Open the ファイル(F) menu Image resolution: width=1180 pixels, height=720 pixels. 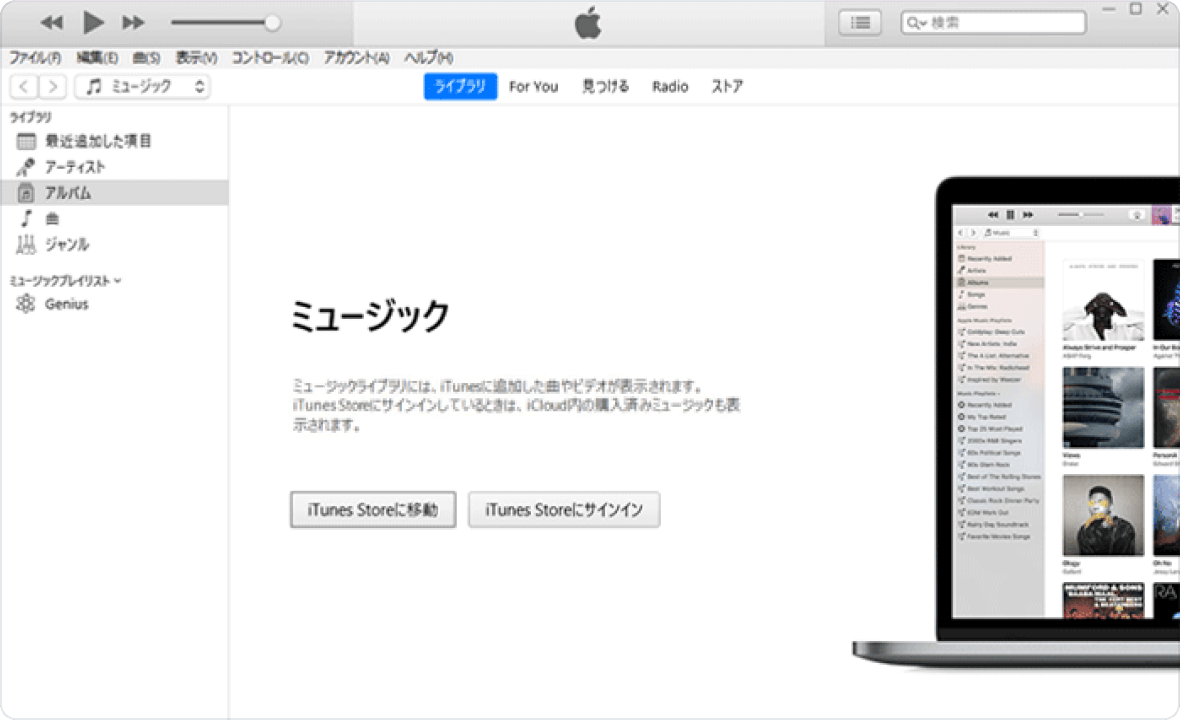(x=35, y=57)
